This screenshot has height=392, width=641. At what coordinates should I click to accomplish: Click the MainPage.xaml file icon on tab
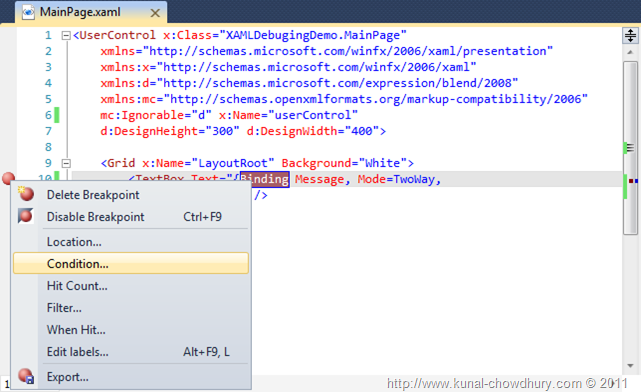[28, 12]
